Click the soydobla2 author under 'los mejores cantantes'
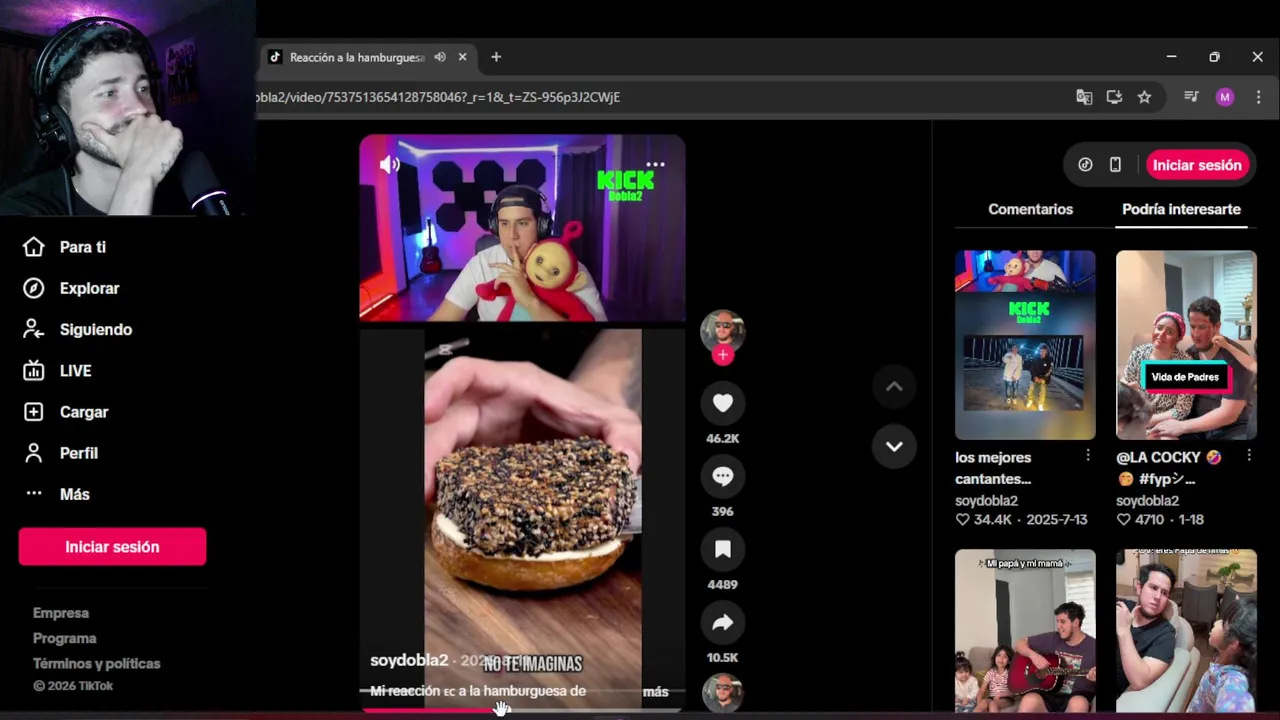 click(x=986, y=501)
